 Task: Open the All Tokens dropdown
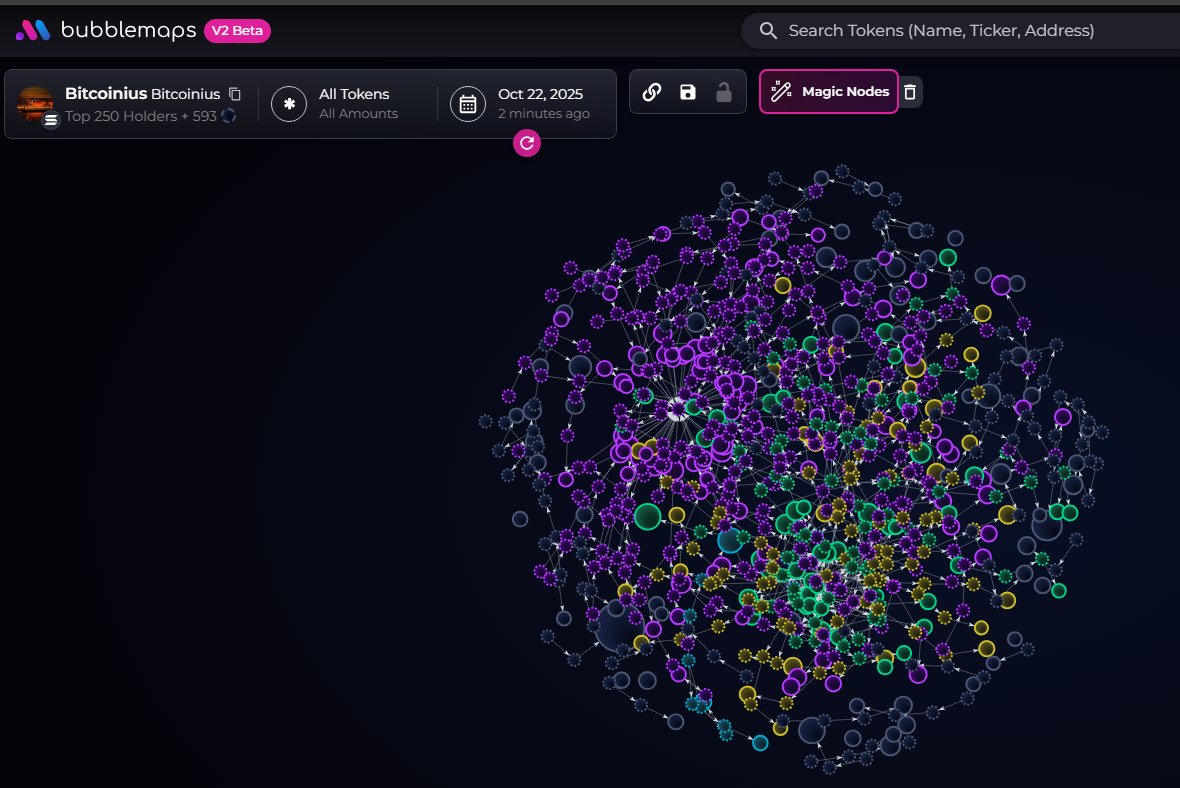[x=355, y=103]
